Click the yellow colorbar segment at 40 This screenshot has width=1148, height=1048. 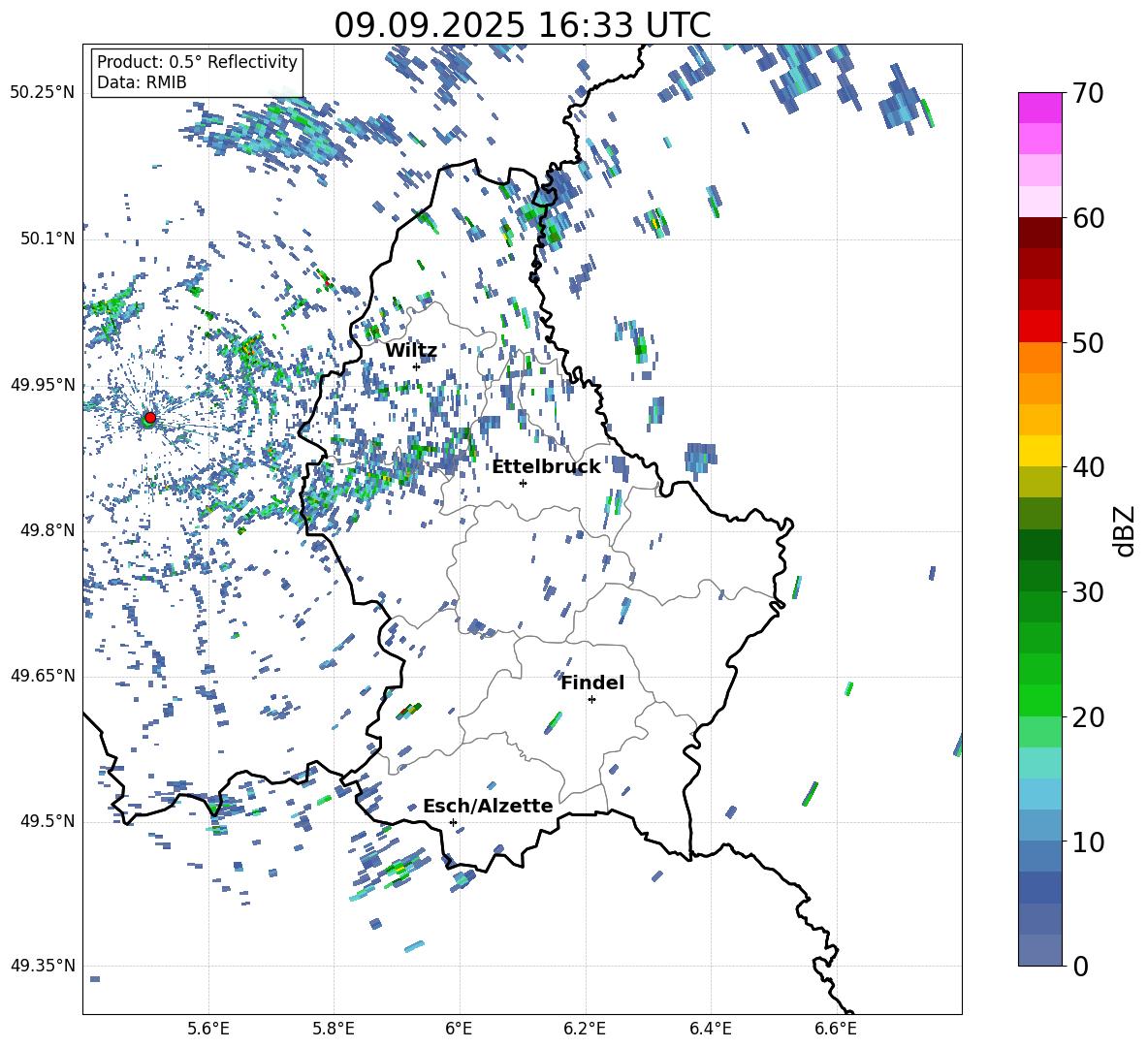click(1039, 452)
